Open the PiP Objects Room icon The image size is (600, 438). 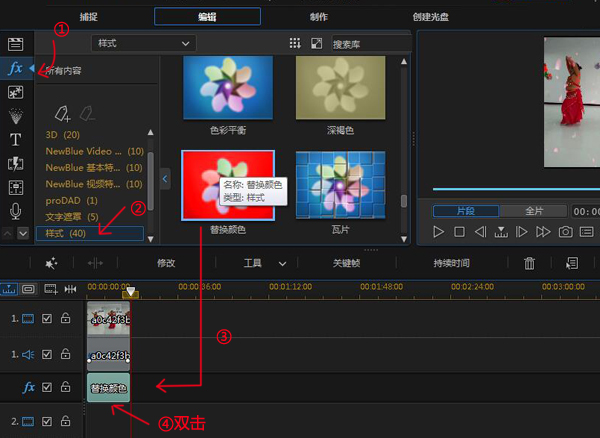click(x=15, y=92)
